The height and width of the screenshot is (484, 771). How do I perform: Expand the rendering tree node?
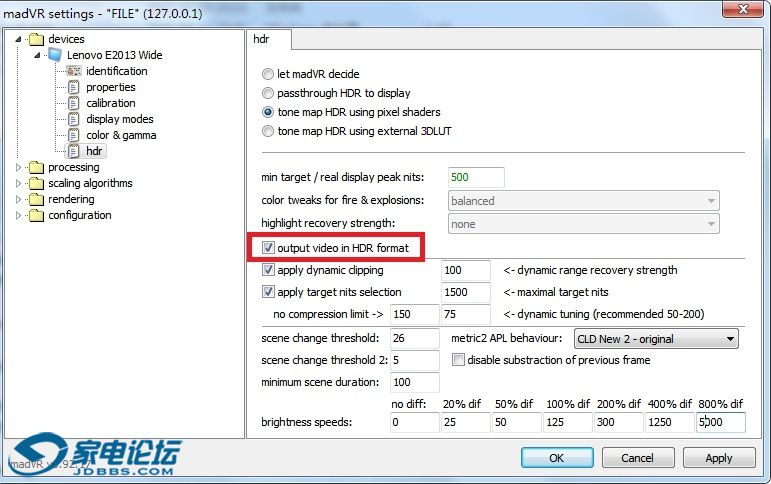point(18,199)
